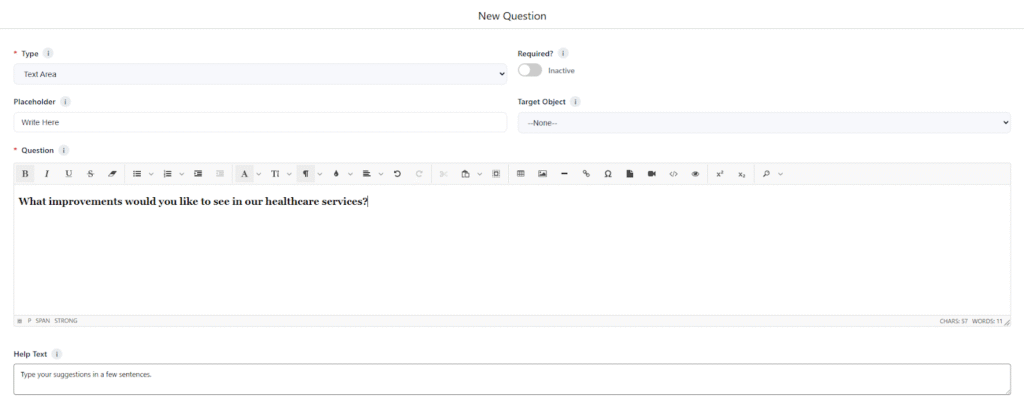Apply italic formatting in the toolbar
This screenshot has width=1024, height=402.
pos(46,174)
